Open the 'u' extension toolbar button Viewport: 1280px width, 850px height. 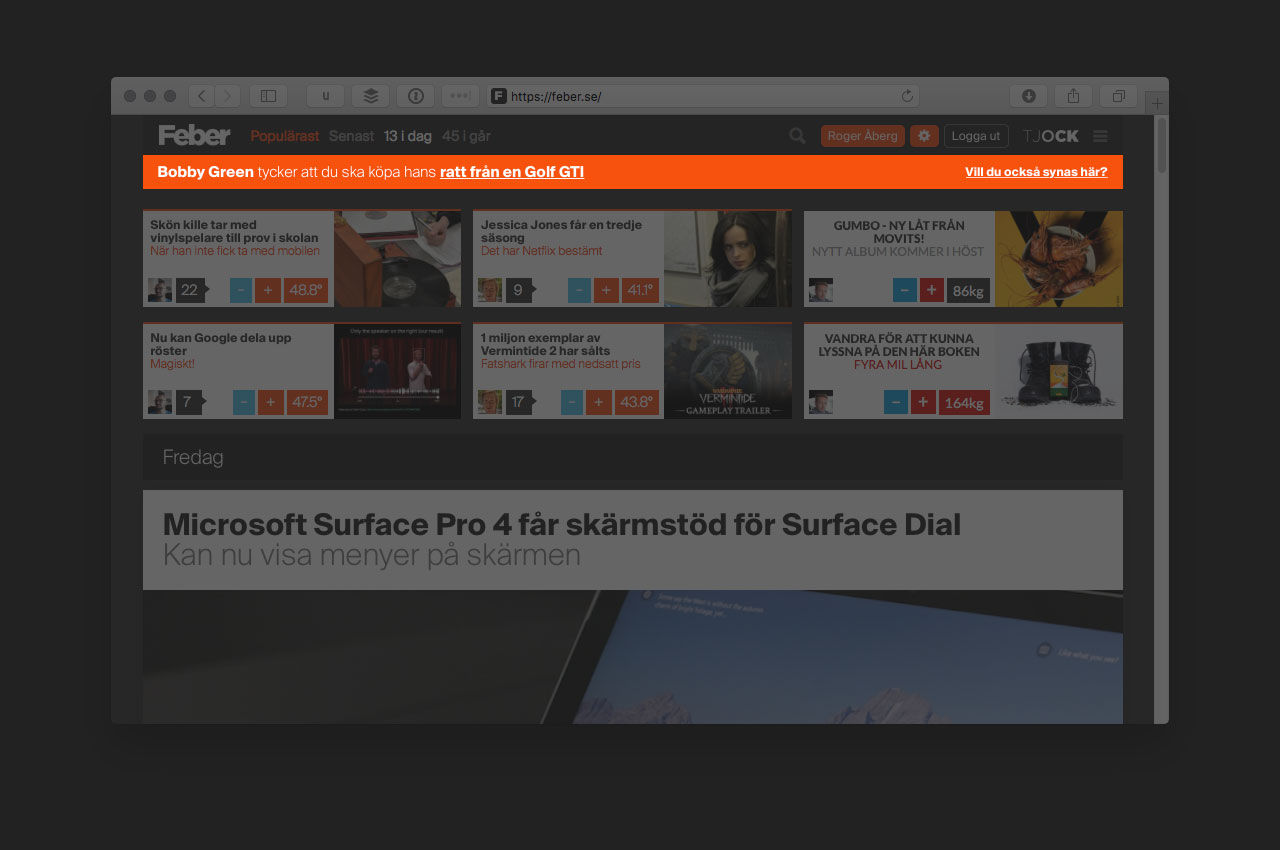point(325,96)
